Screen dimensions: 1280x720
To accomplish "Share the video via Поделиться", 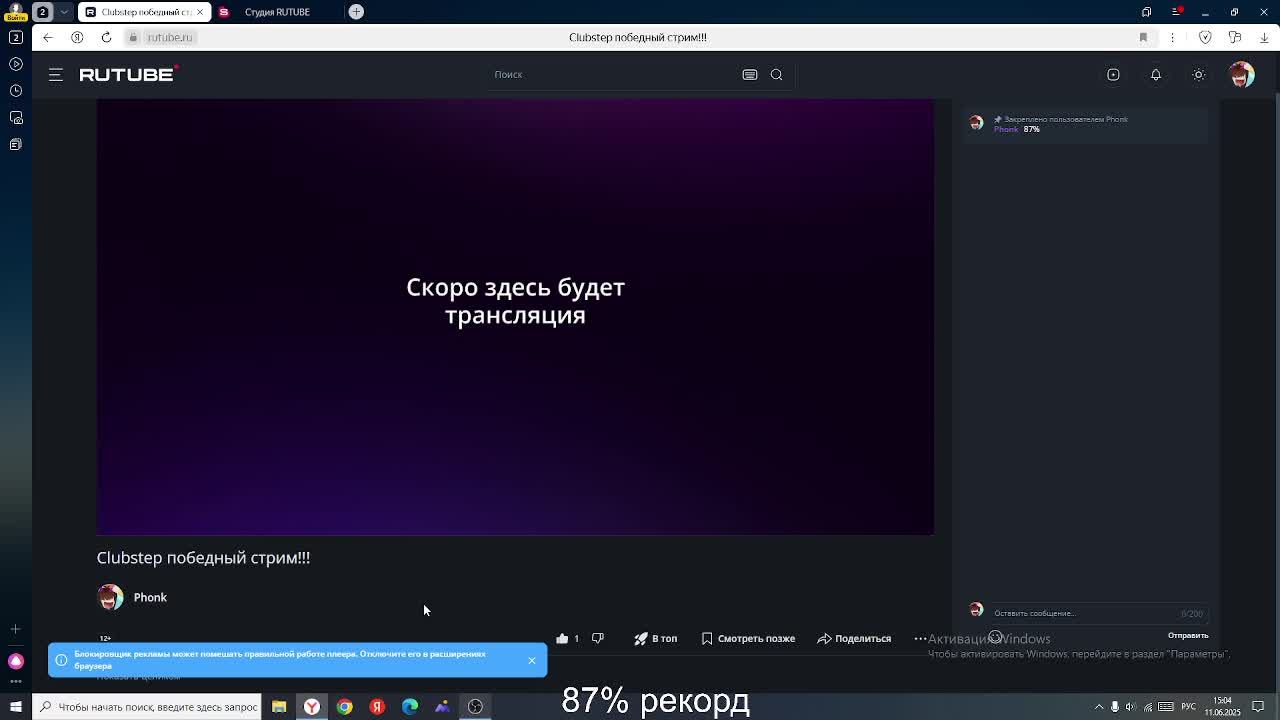I will 854,638.
